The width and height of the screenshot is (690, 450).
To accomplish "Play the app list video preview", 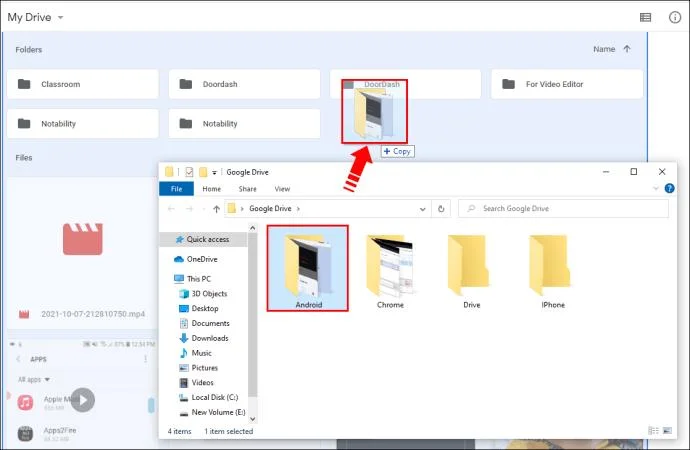I will 83,400.
